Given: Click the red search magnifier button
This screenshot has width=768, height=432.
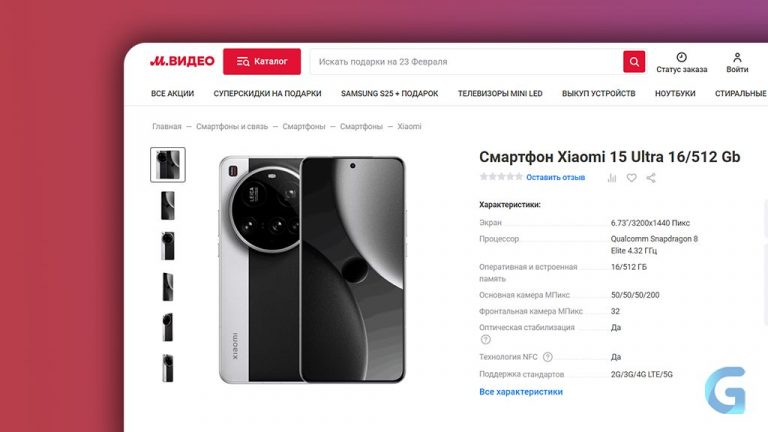Looking at the screenshot, I should pos(634,62).
